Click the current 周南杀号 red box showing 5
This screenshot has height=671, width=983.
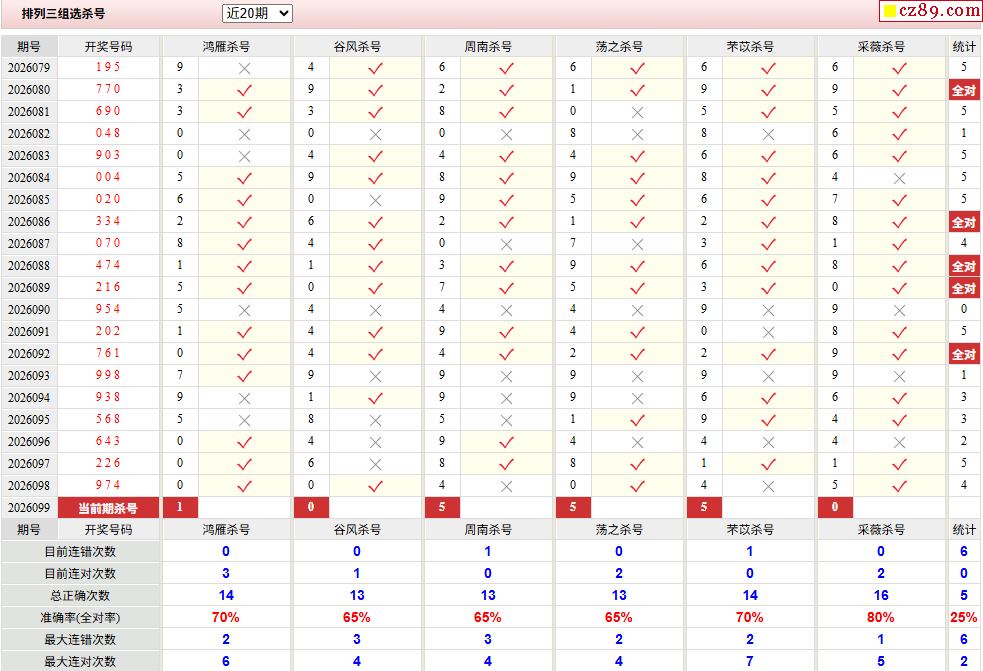(x=442, y=507)
